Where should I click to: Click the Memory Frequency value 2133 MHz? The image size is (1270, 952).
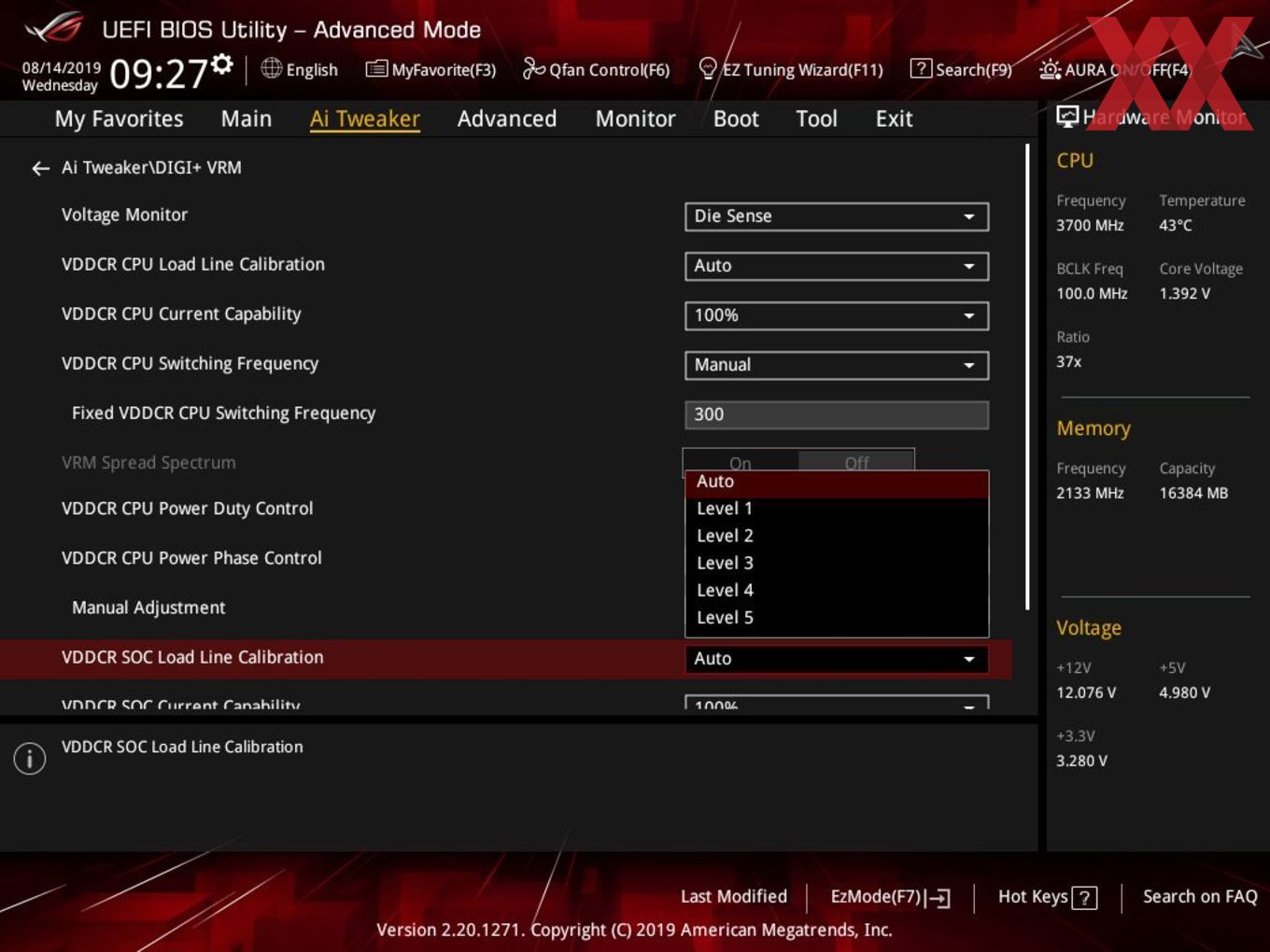tap(1090, 493)
